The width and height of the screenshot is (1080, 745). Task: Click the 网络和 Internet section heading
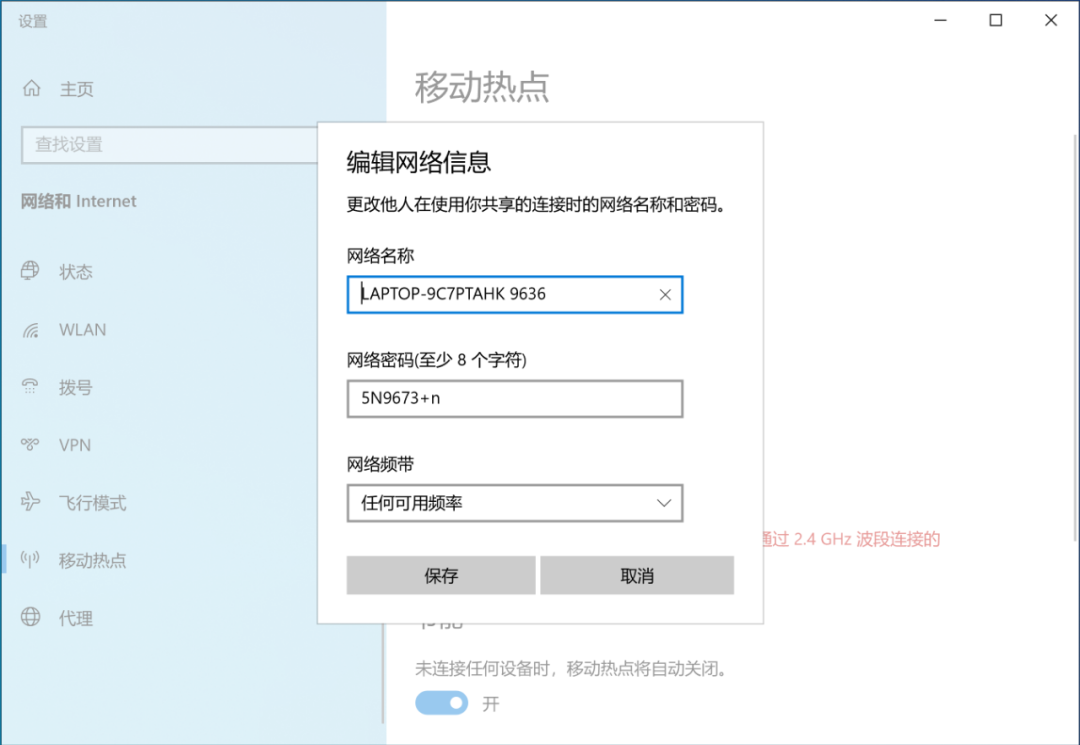(x=79, y=201)
